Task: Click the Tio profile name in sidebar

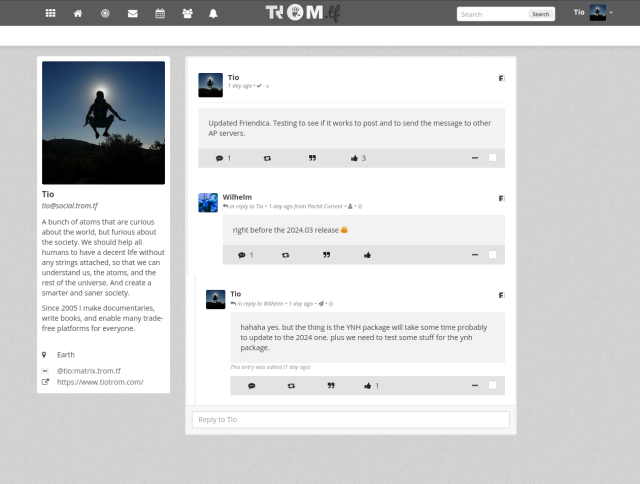Action: click(48, 194)
